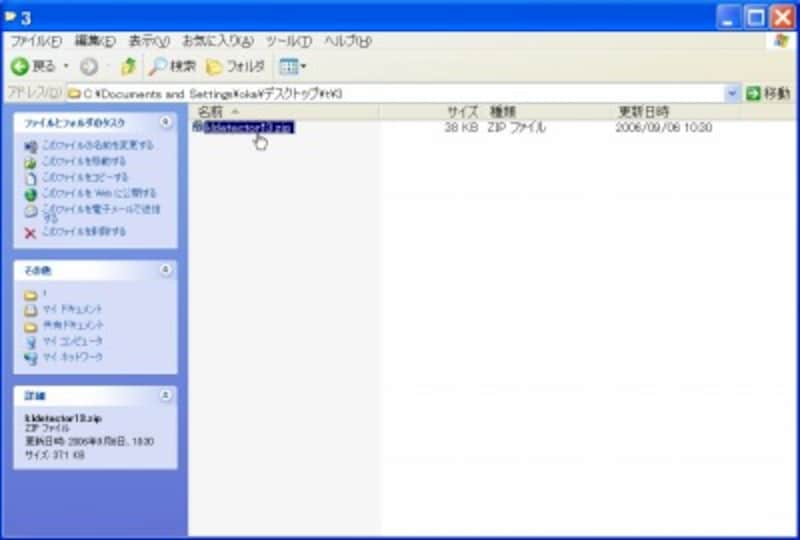
Task: Sort by the サイズ column header
Action: [462, 111]
